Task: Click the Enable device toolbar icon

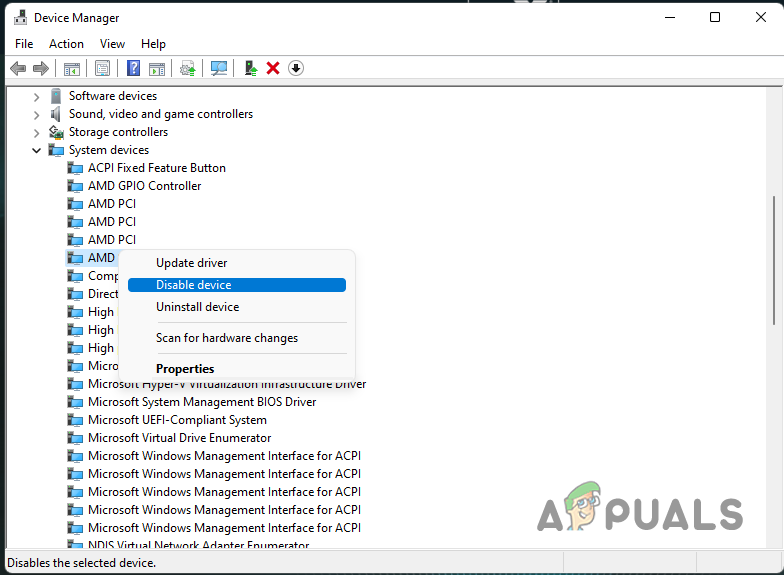Action: click(x=250, y=68)
